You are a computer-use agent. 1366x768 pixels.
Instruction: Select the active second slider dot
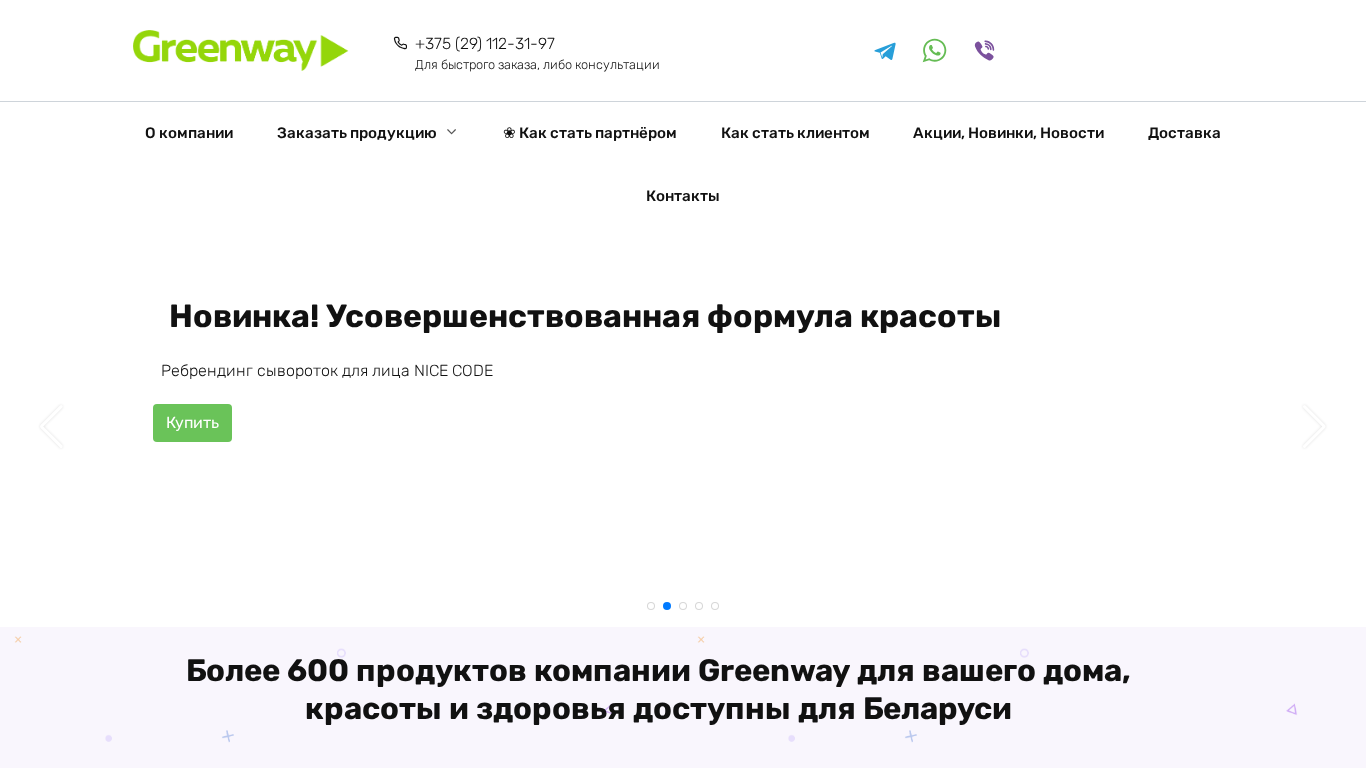[667, 606]
